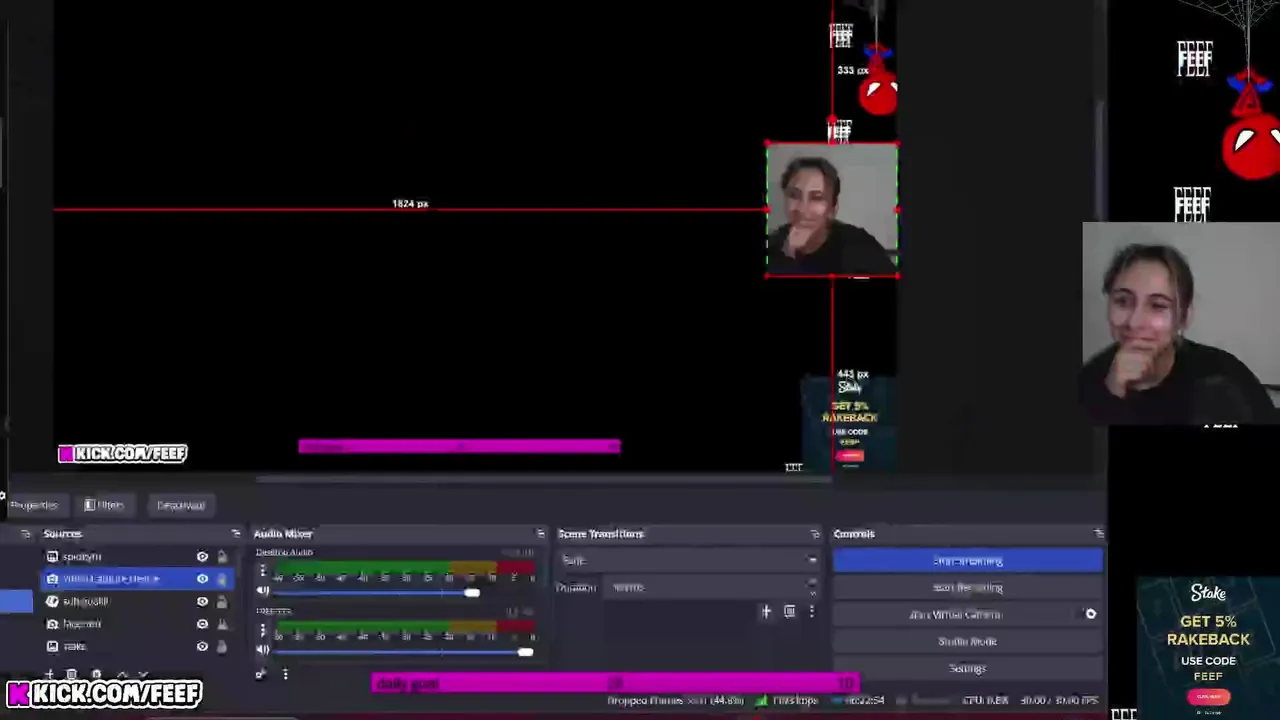Select the stake source row
Screen dimensions: 1280x720
click(136, 646)
